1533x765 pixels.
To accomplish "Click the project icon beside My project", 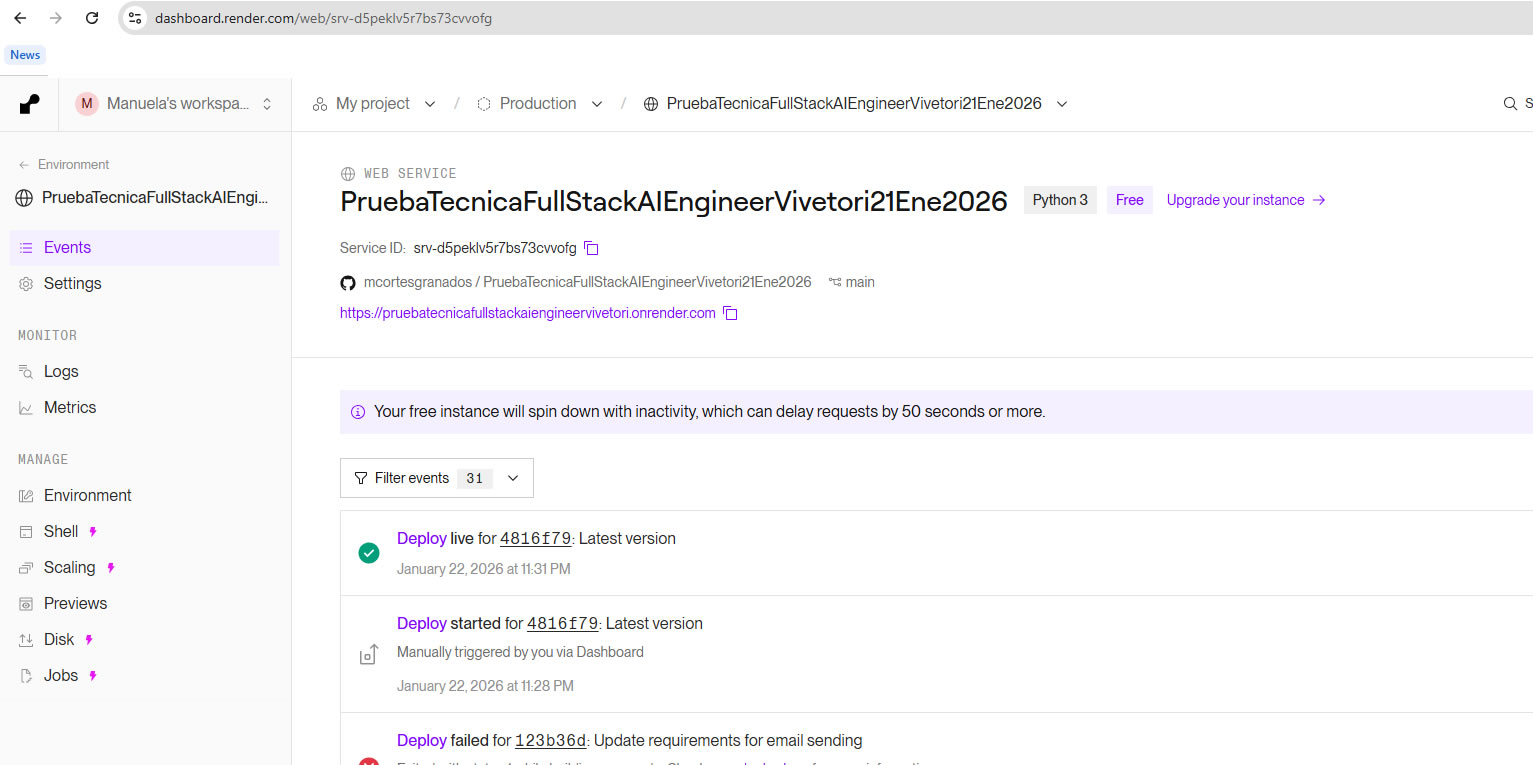I will coord(320,104).
